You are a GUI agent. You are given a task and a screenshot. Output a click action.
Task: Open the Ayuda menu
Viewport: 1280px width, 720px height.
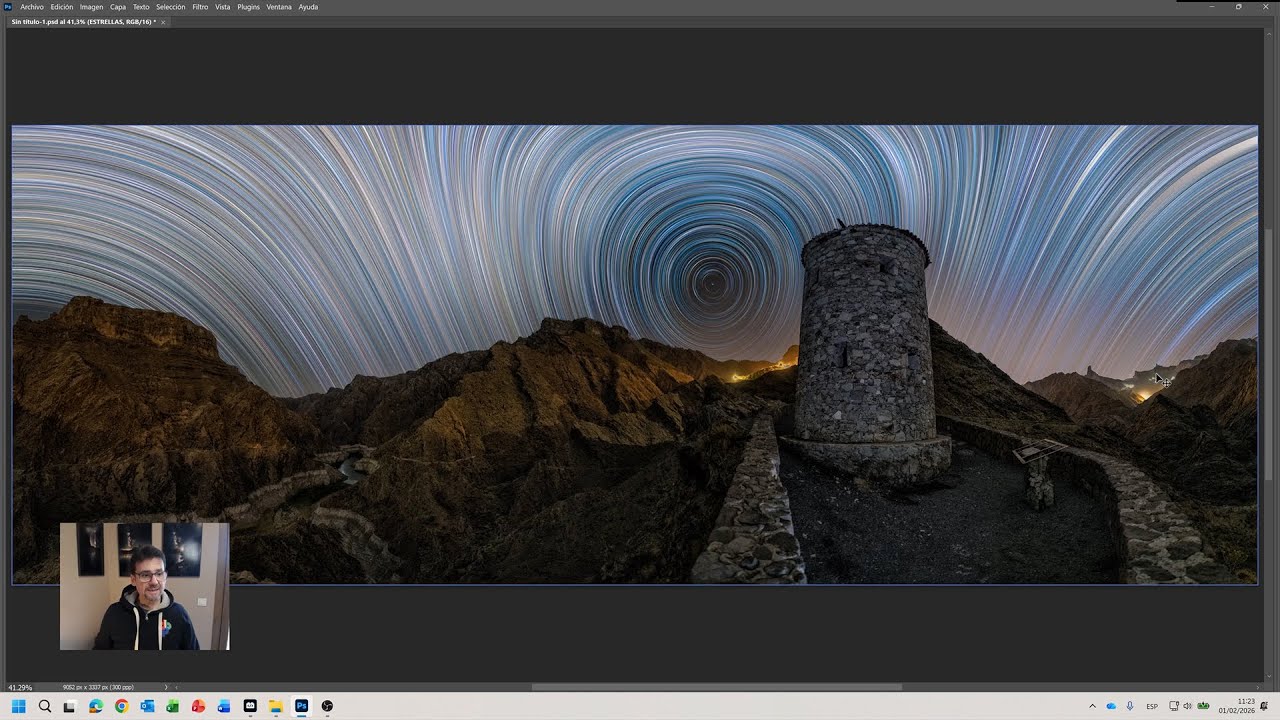pyautogui.click(x=308, y=7)
